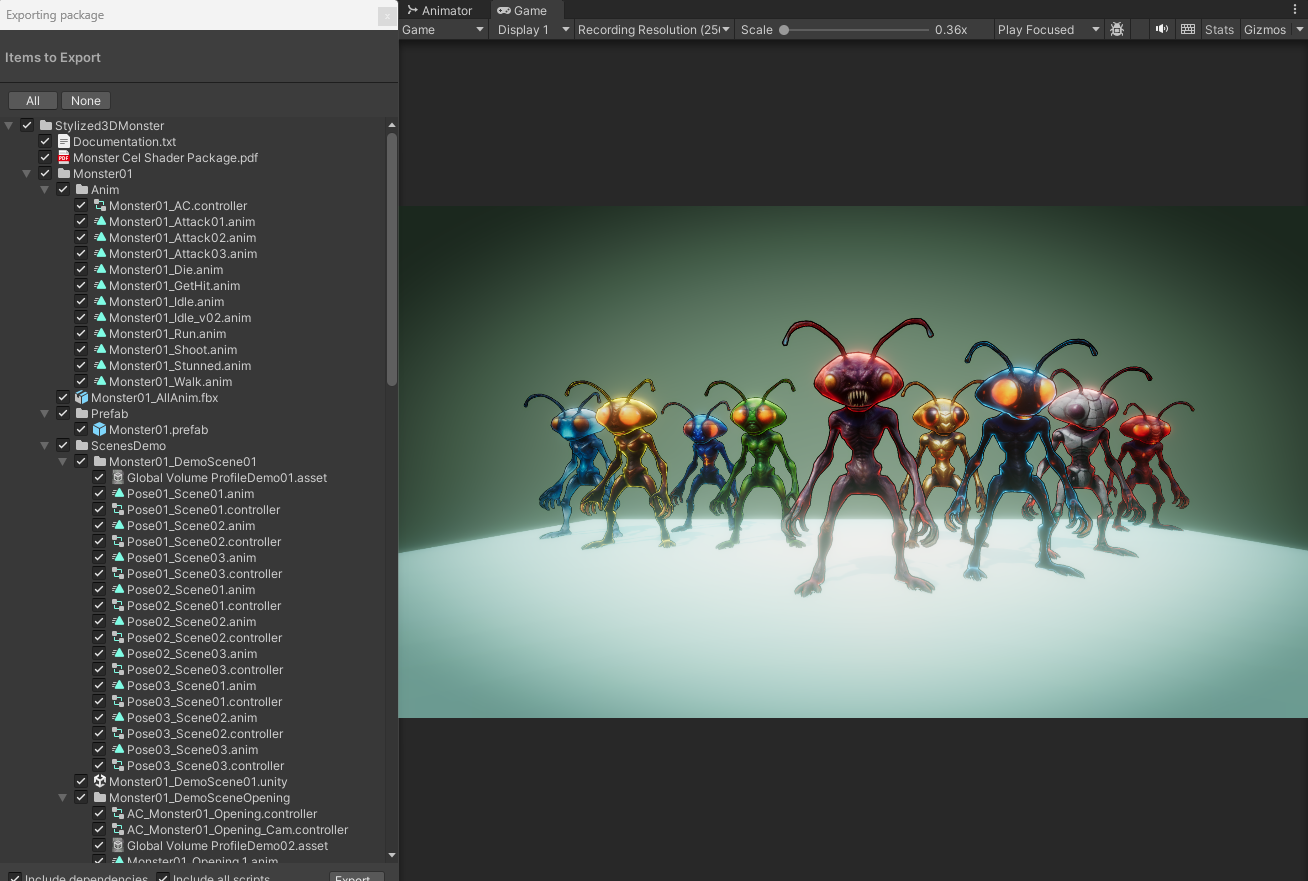1308x881 pixels.
Task: Click the Global Volume ProfileDemo02.asset icon
Action: tap(118, 846)
